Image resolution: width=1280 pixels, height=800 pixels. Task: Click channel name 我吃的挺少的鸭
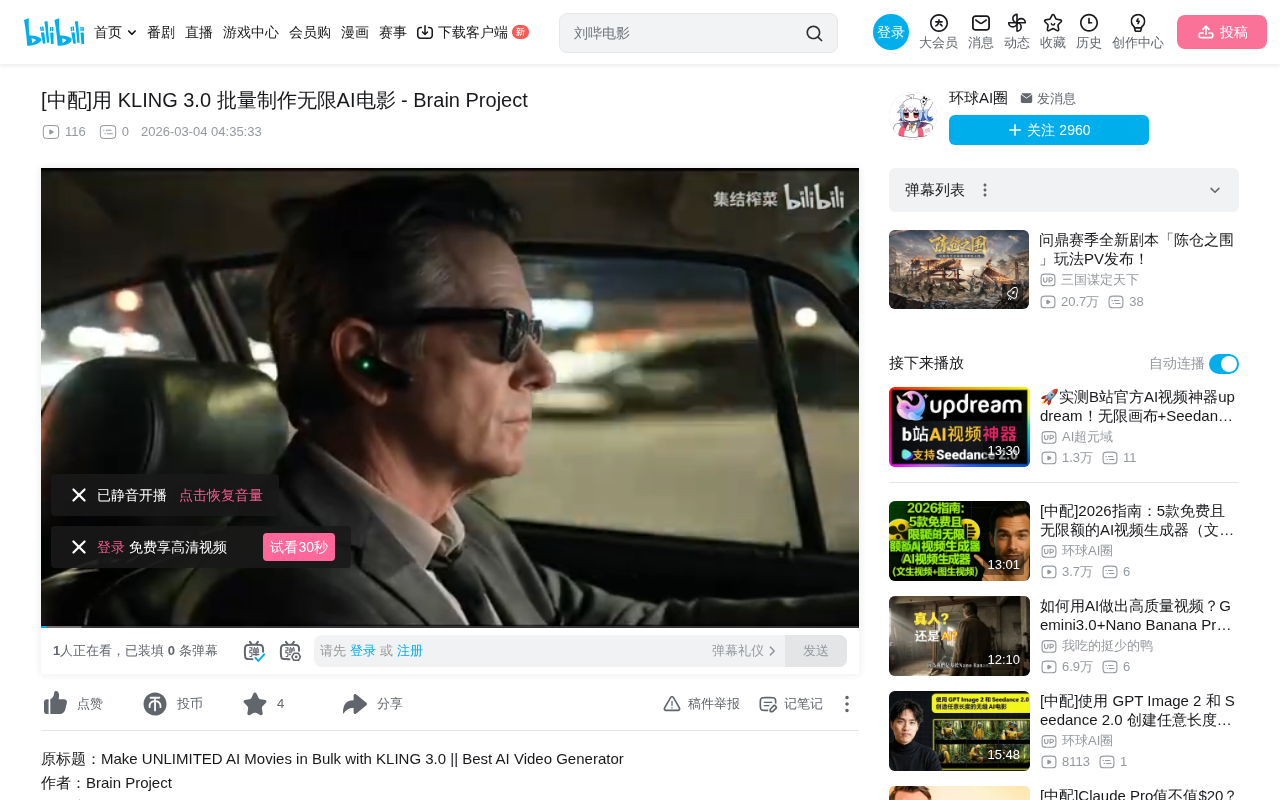(x=1107, y=646)
